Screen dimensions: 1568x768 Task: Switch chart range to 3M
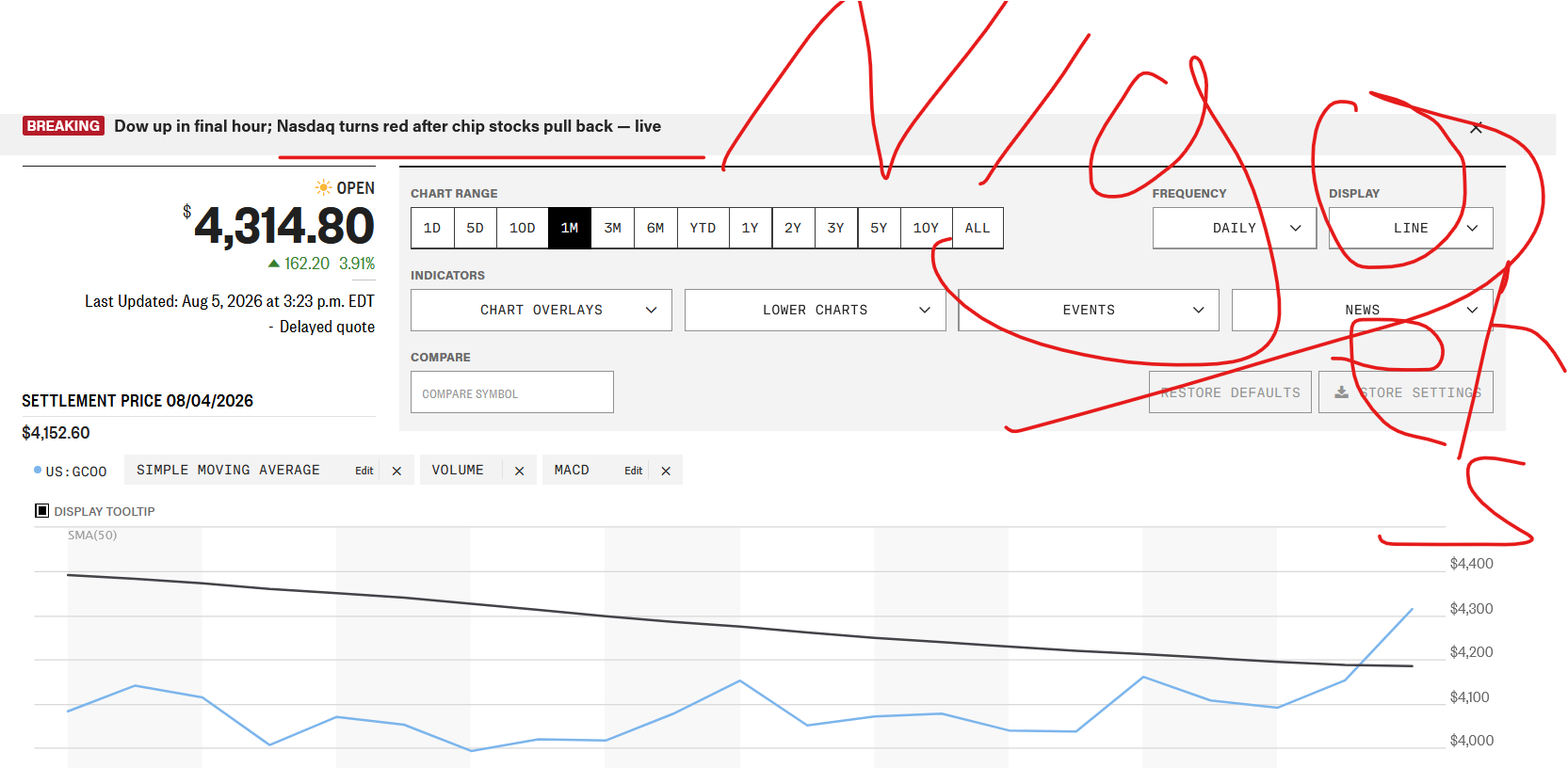click(x=613, y=228)
